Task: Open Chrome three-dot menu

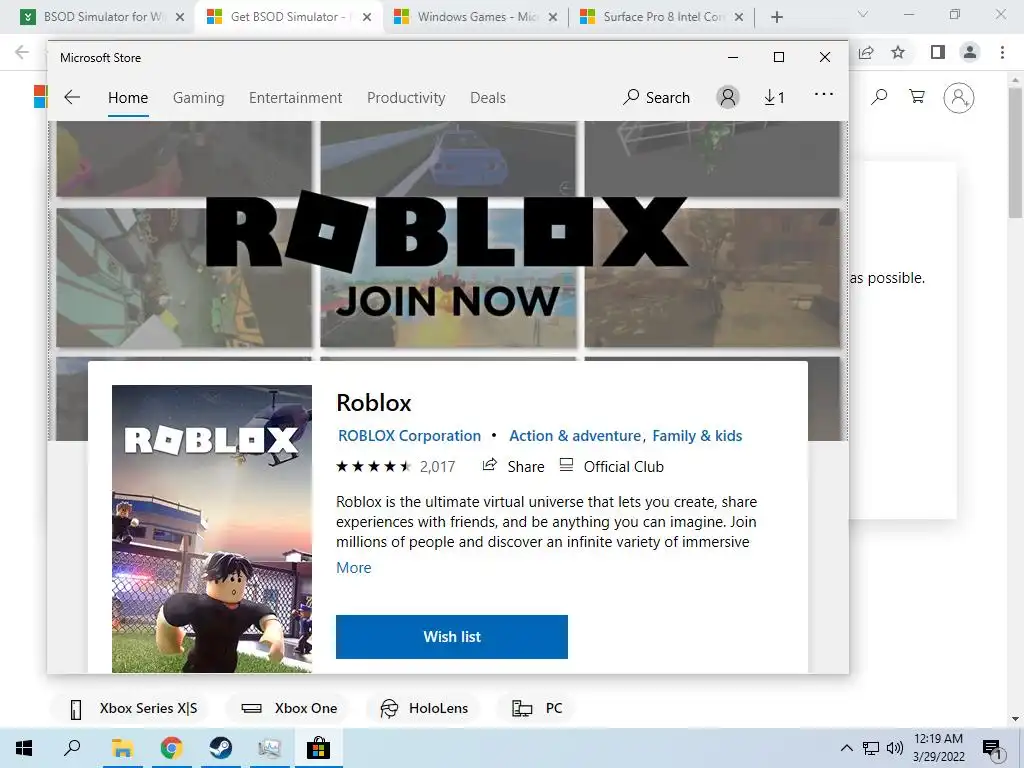Action: coord(1002,52)
